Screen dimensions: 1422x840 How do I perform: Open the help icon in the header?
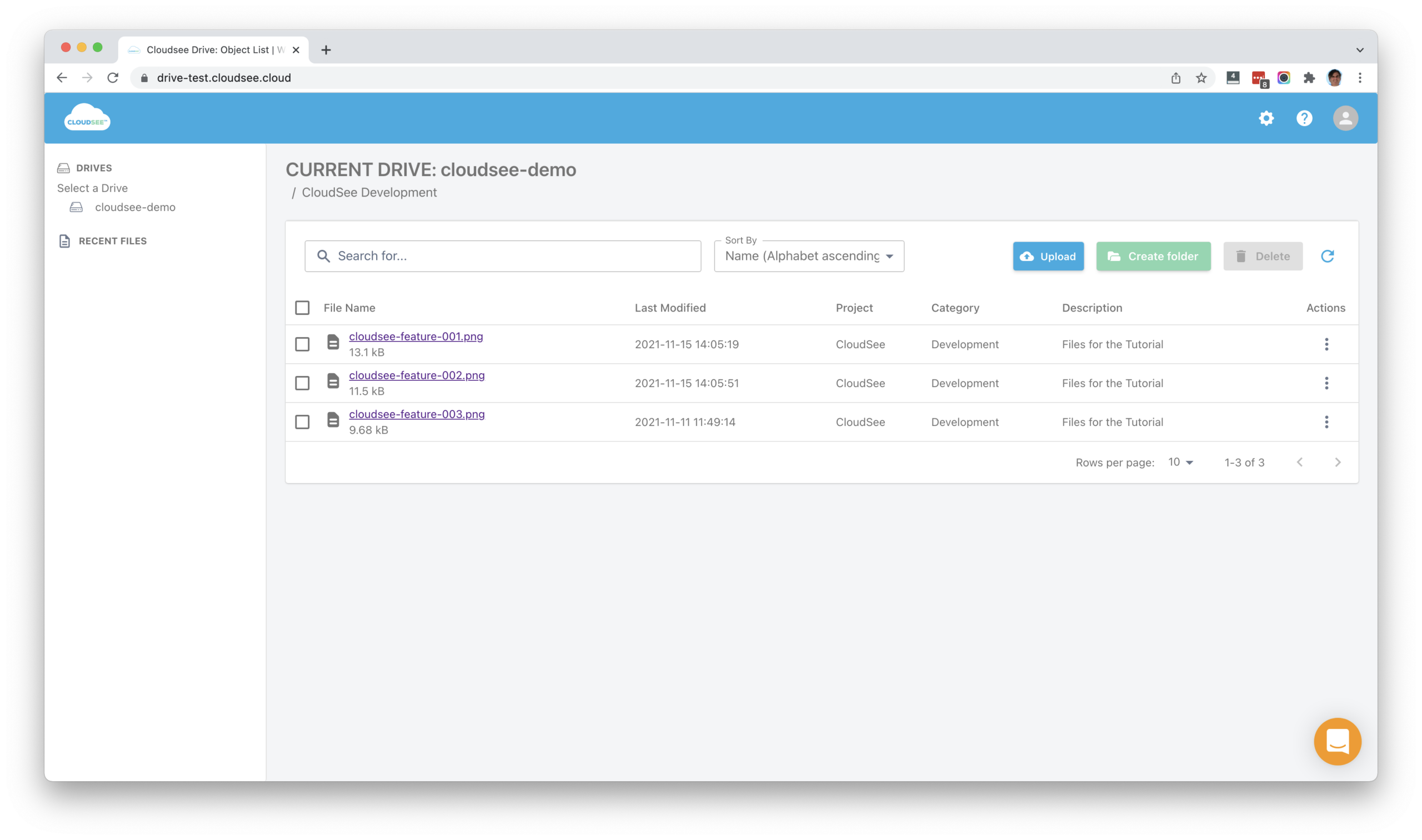point(1304,118)
